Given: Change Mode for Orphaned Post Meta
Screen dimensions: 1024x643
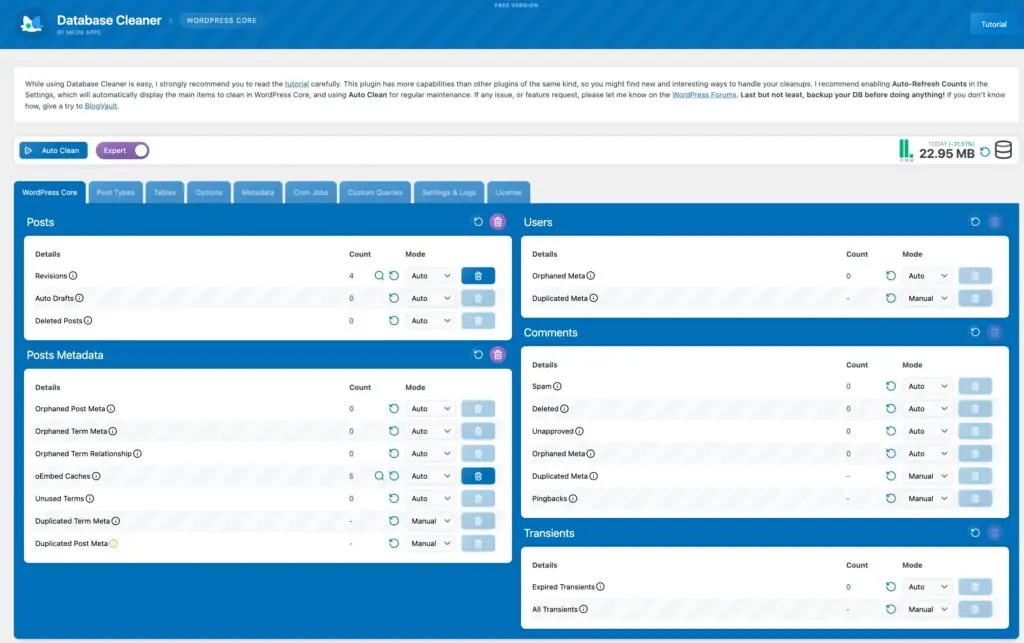Looking at the screenshot, I should pyautogui.click(x=430, y=409).
